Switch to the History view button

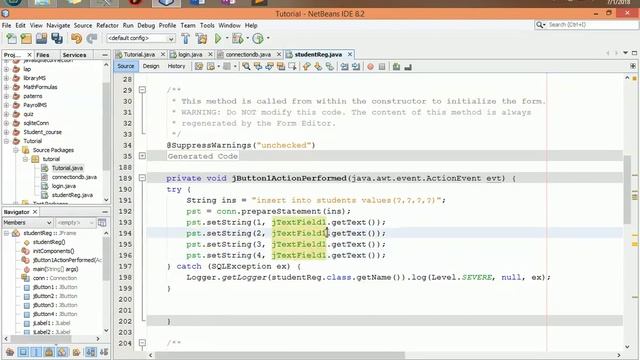click(176, 66)
